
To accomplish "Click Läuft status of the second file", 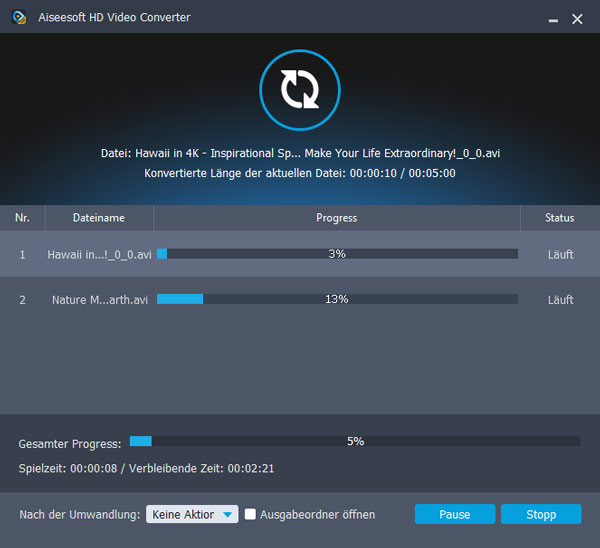I will click(560, 299).
